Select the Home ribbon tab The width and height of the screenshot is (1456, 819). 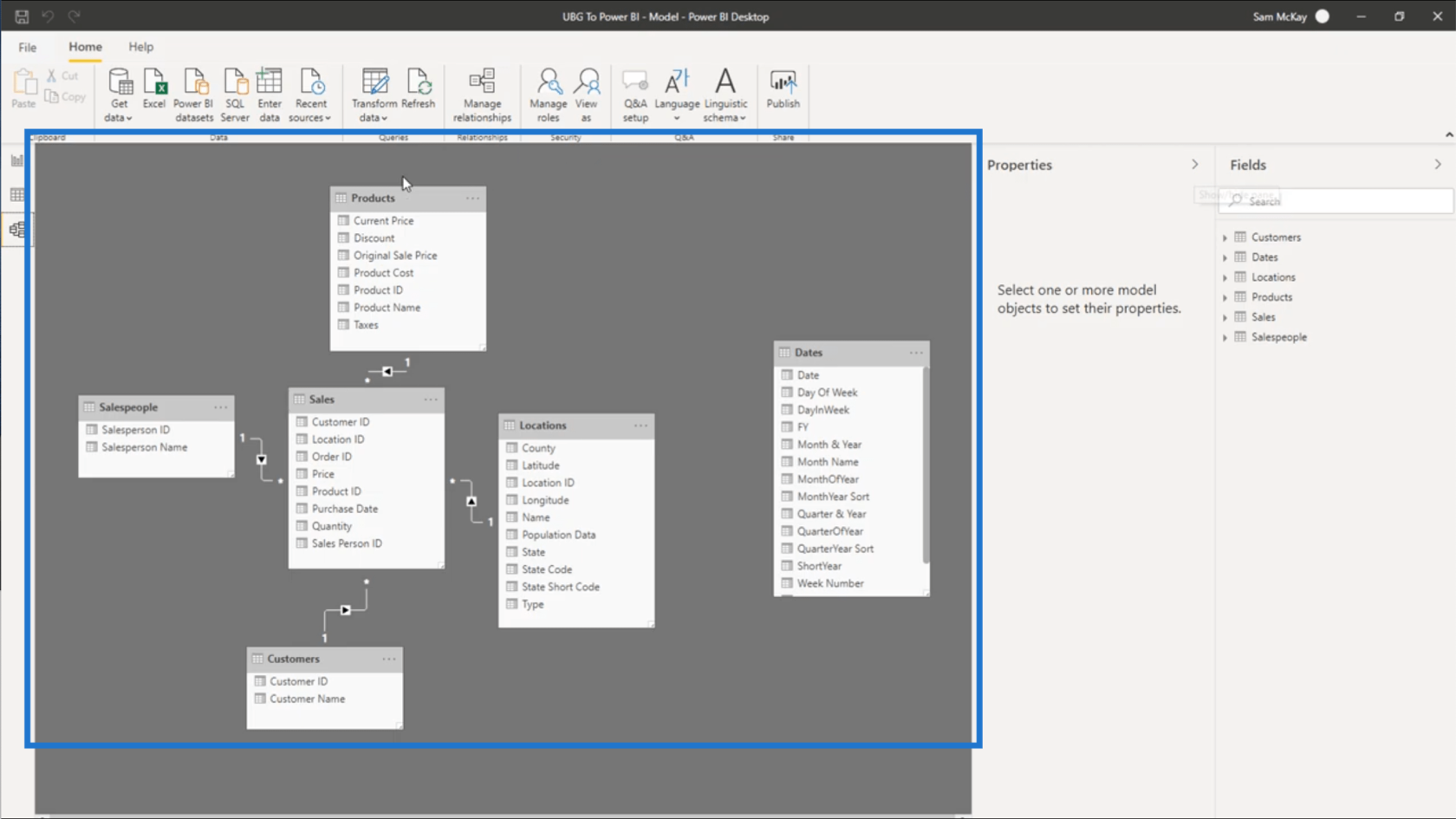[85, 47]
